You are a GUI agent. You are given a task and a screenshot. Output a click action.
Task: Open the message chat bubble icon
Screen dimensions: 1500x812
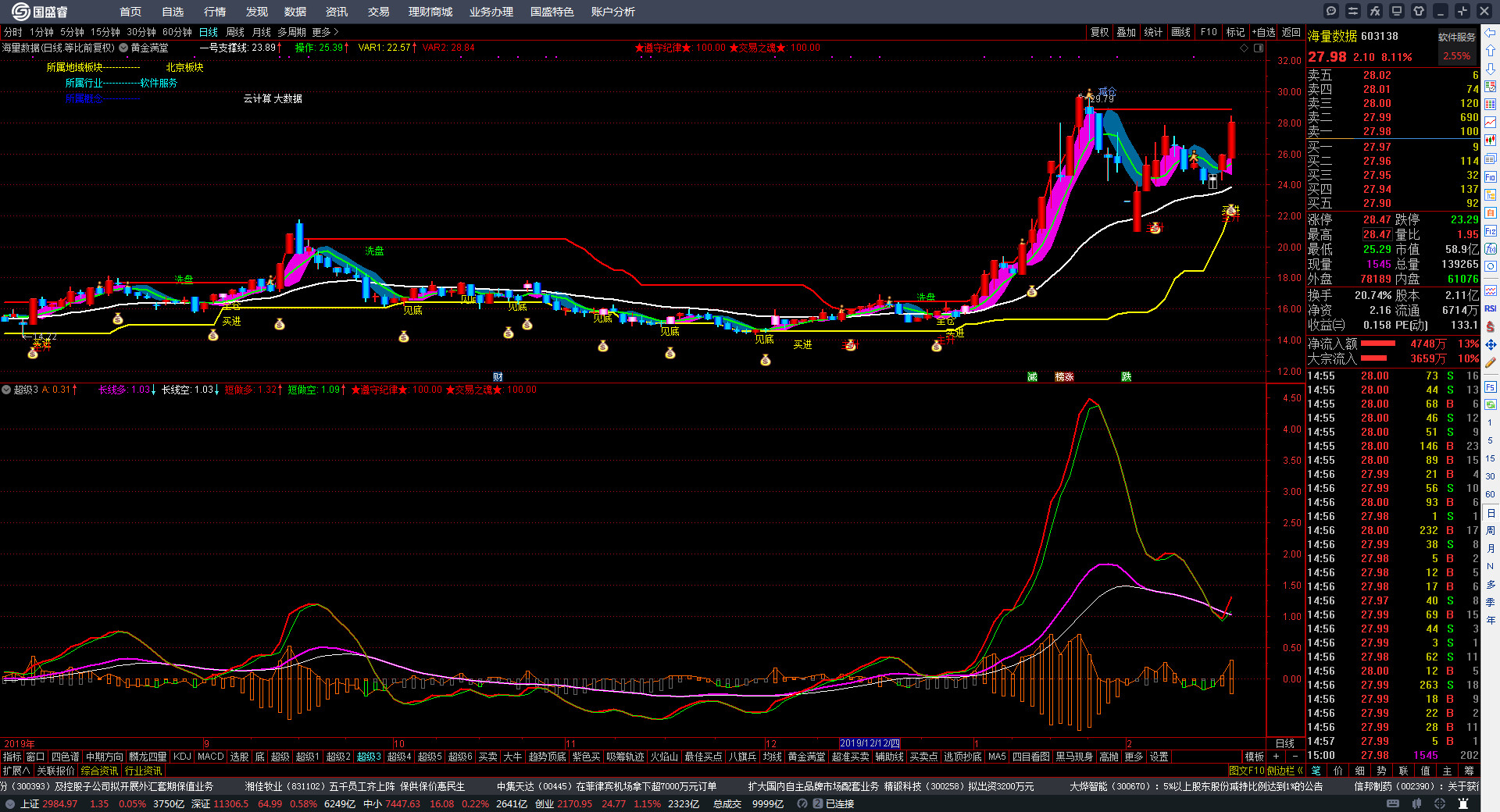1331,11
